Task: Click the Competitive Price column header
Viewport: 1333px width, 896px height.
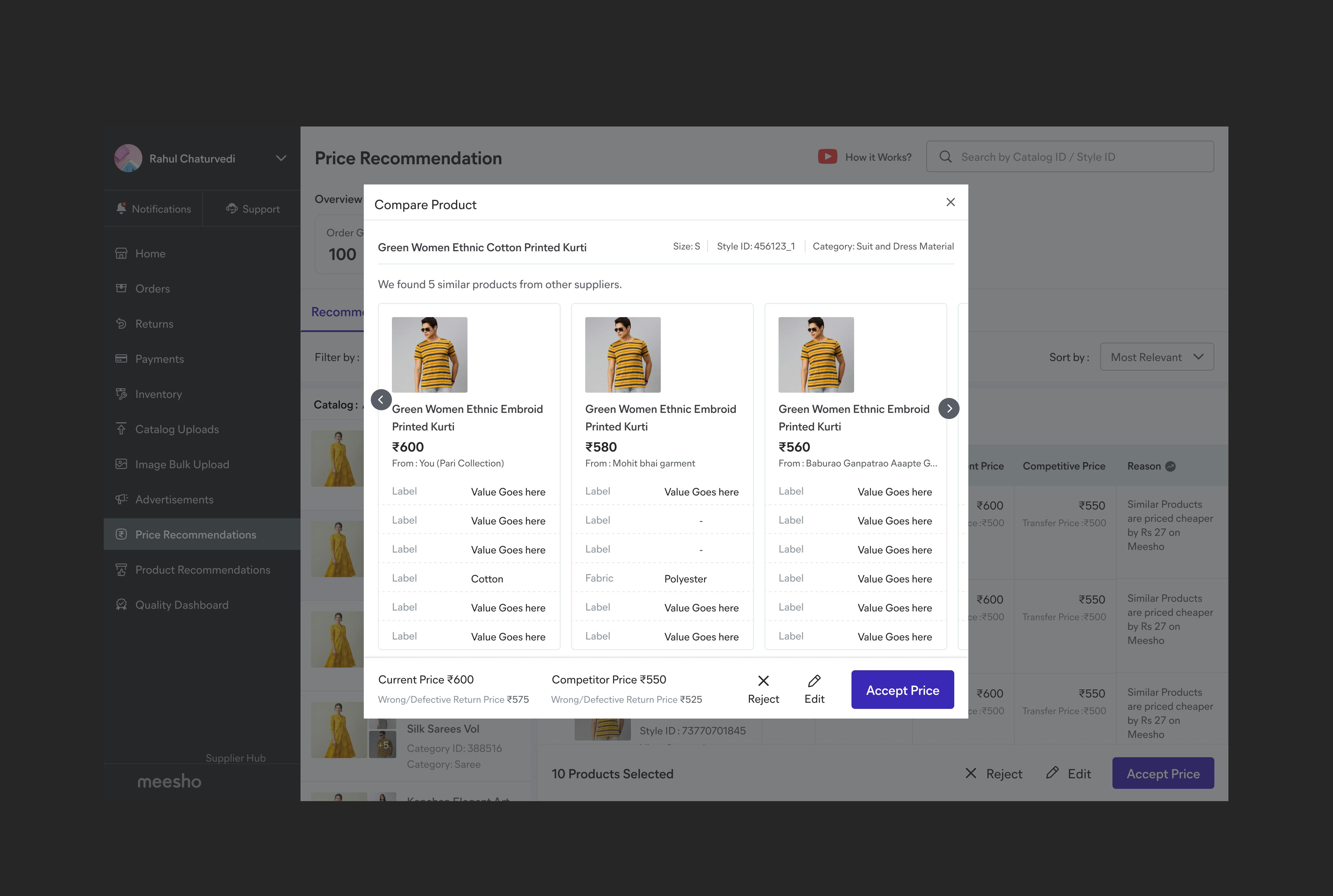Action: point(1064,466)
